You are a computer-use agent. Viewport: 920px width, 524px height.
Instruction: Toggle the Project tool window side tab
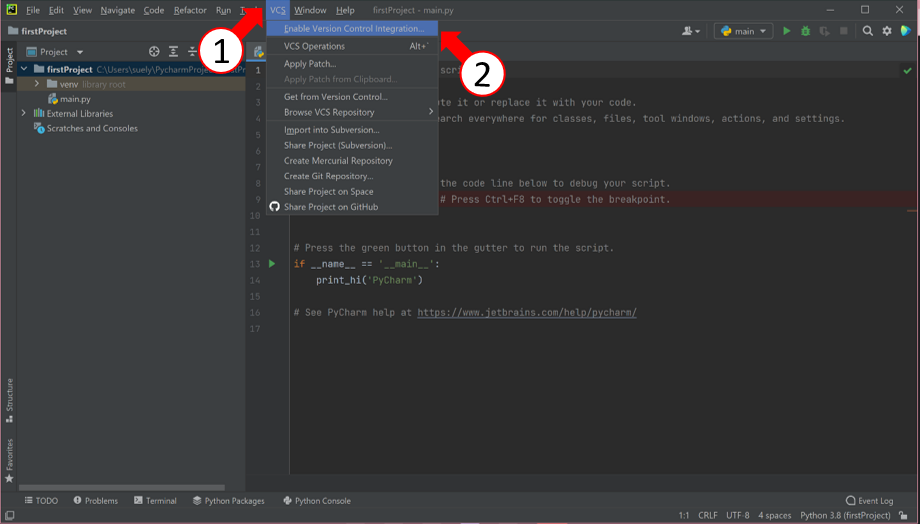(9, 66)
